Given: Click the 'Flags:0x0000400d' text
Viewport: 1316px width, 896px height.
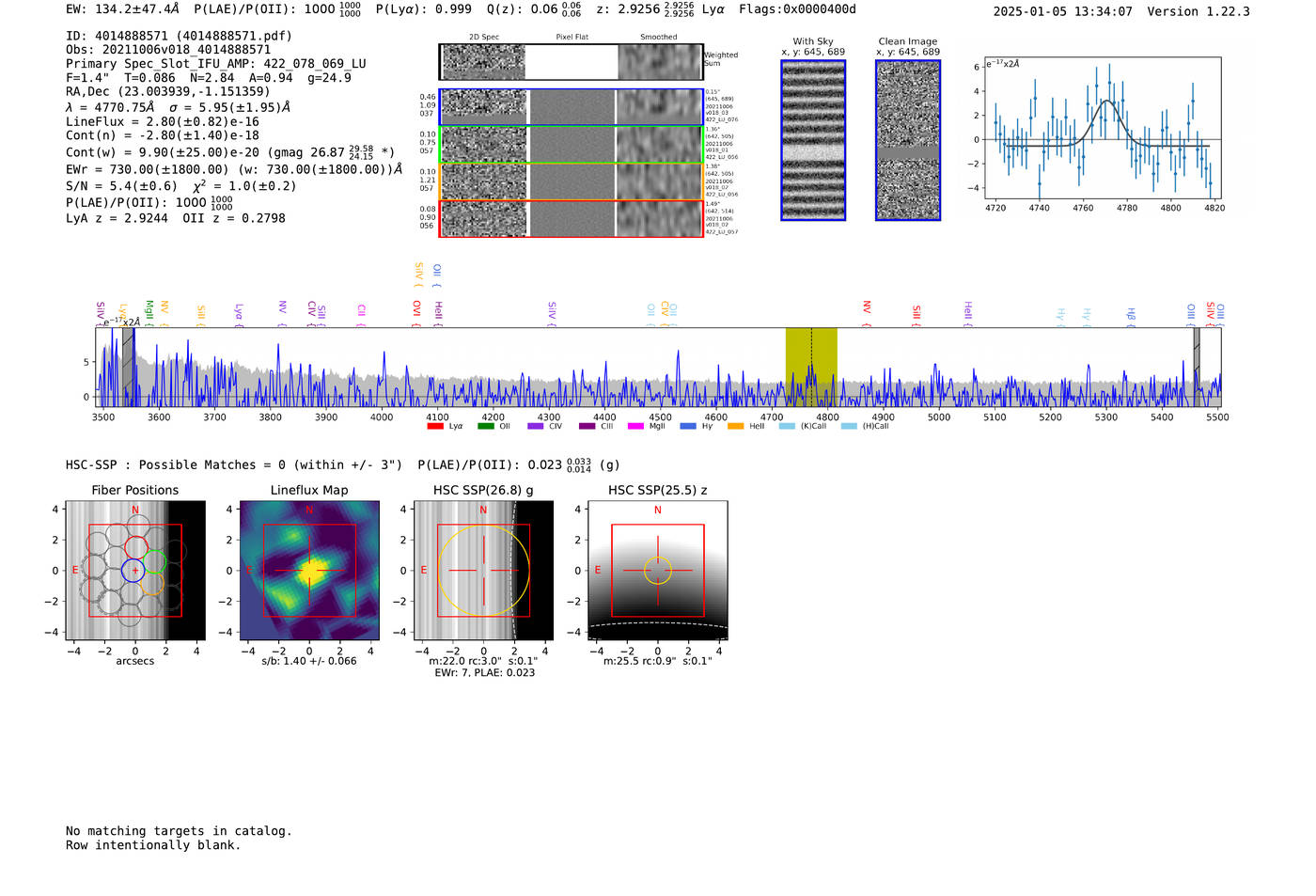Looking at the screenshot, I should tap(797, 9).
